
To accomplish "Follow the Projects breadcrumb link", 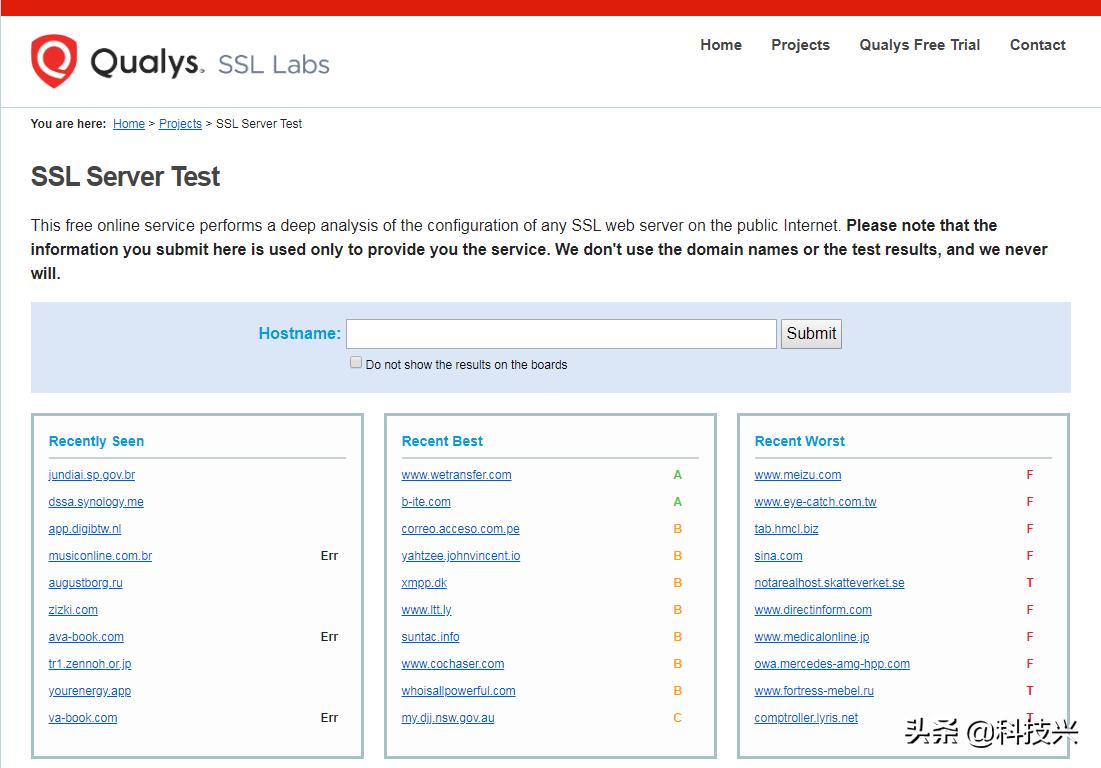I will 180,124.
